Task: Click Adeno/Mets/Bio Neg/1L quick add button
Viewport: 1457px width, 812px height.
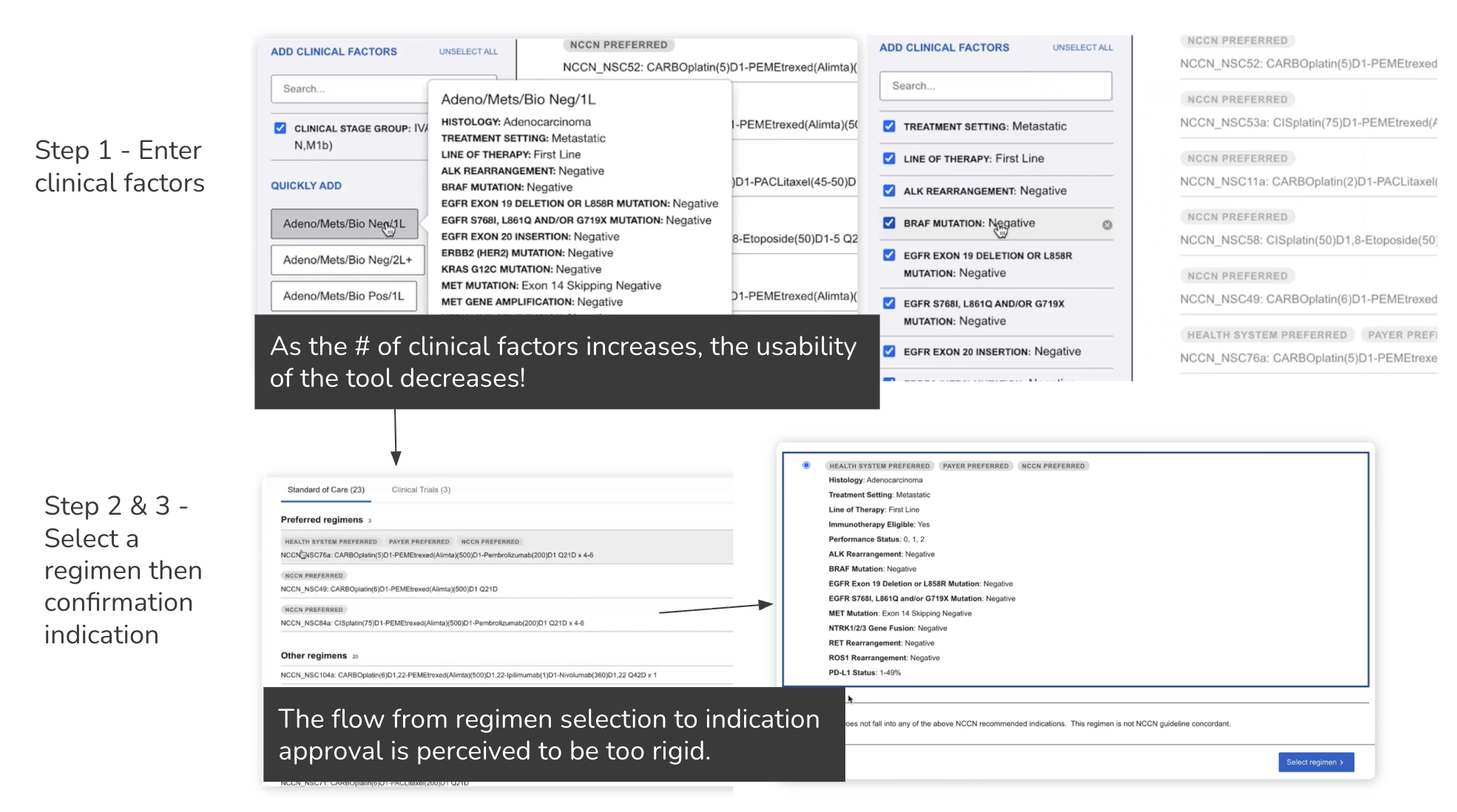Action: point(344,223)
